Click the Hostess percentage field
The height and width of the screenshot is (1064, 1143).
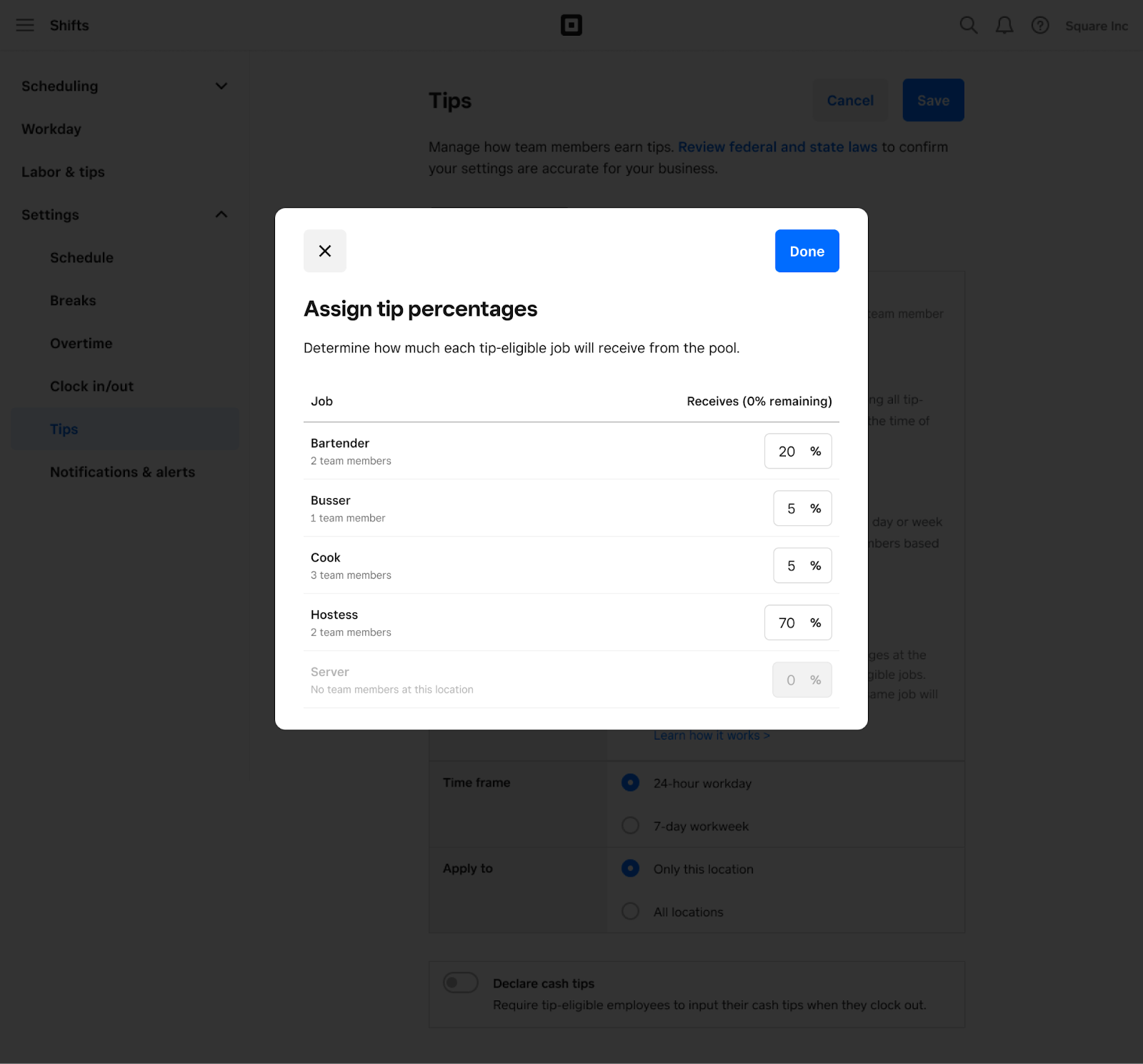798,622
